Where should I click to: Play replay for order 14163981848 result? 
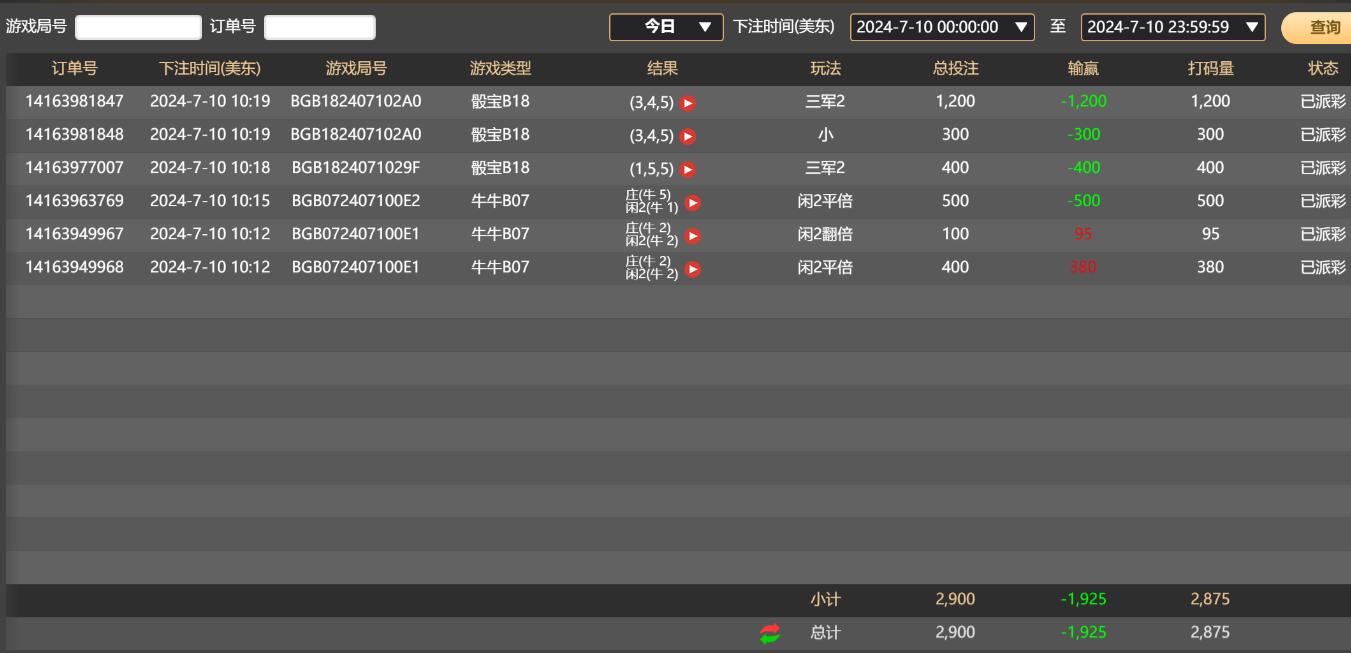tap(688, 136)
